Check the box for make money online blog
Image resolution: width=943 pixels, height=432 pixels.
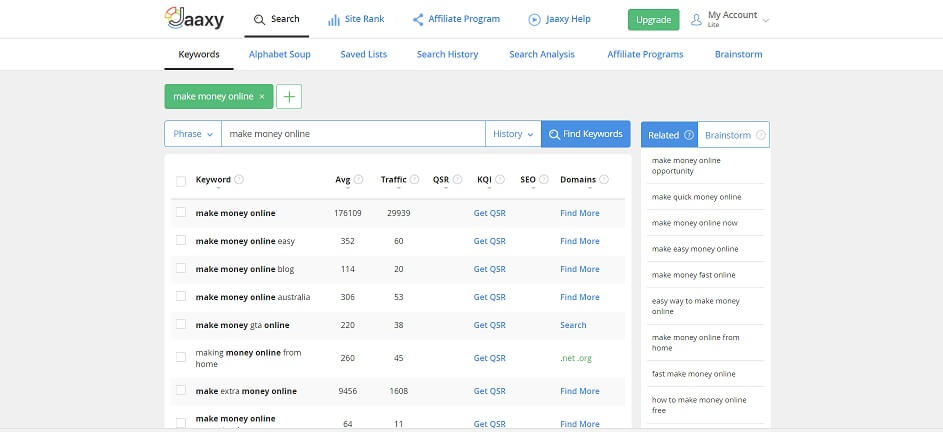click(x=181, y=268)
